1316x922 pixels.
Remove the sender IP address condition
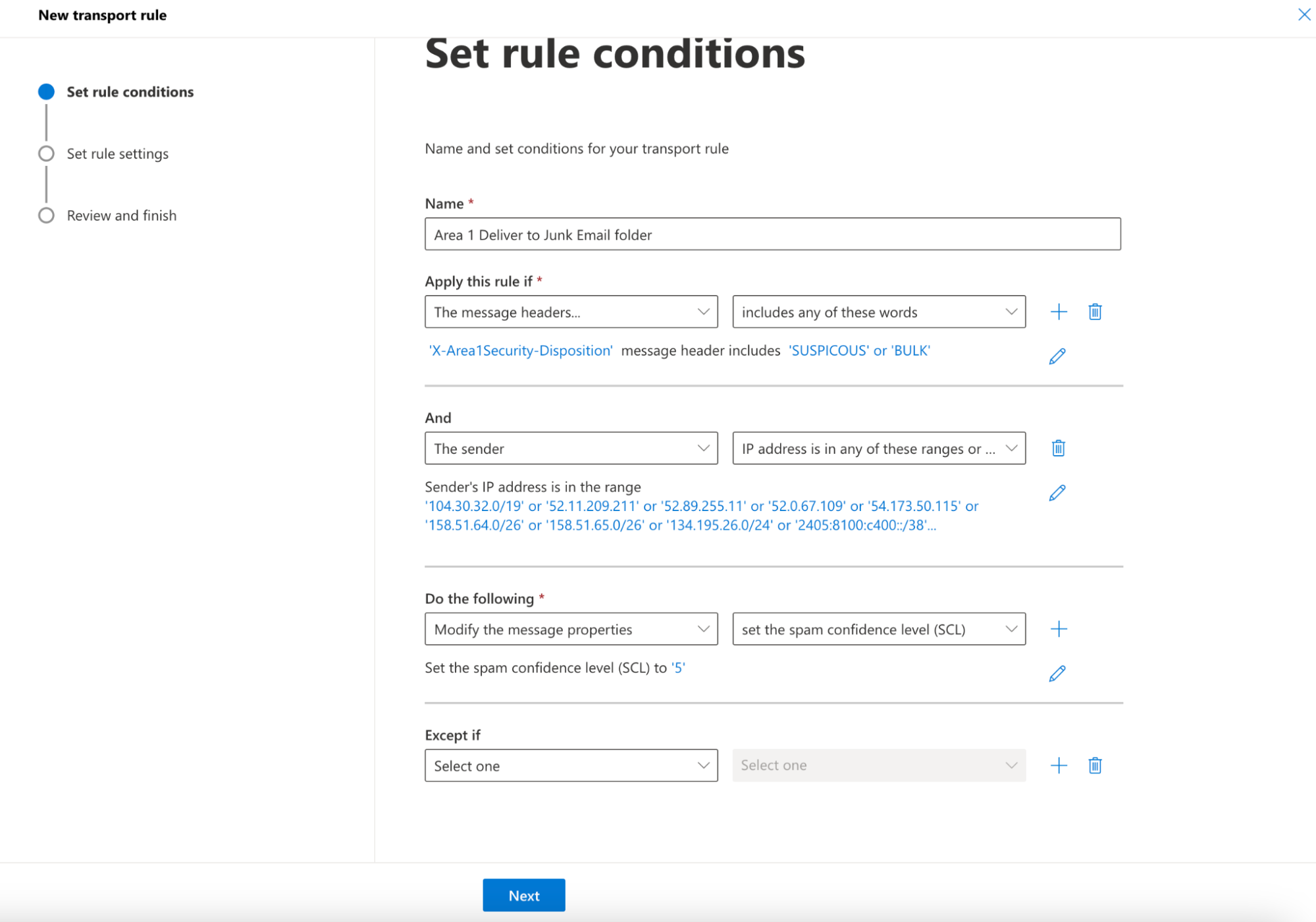[1058, 448]
